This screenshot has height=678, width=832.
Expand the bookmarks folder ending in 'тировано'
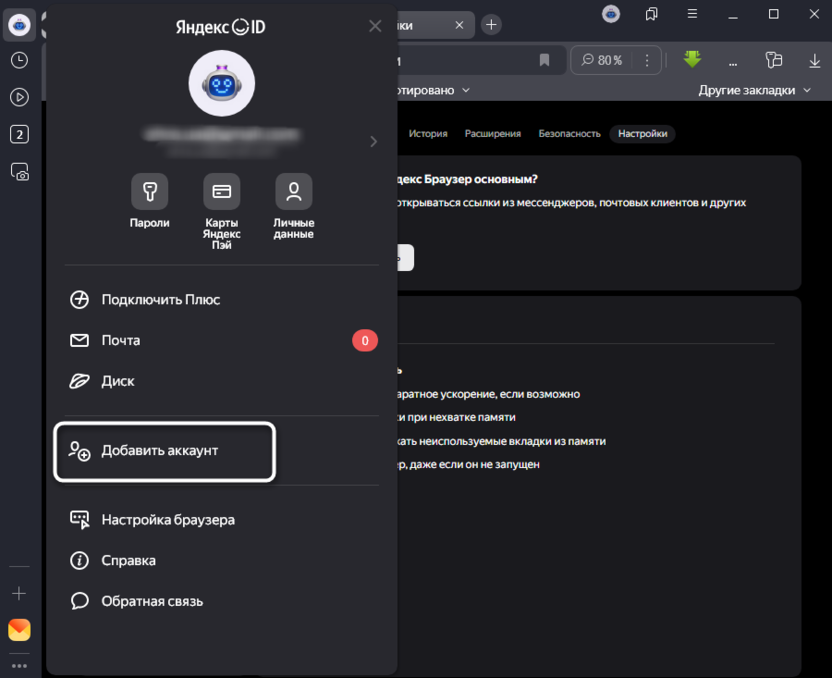tap(432, 91)
